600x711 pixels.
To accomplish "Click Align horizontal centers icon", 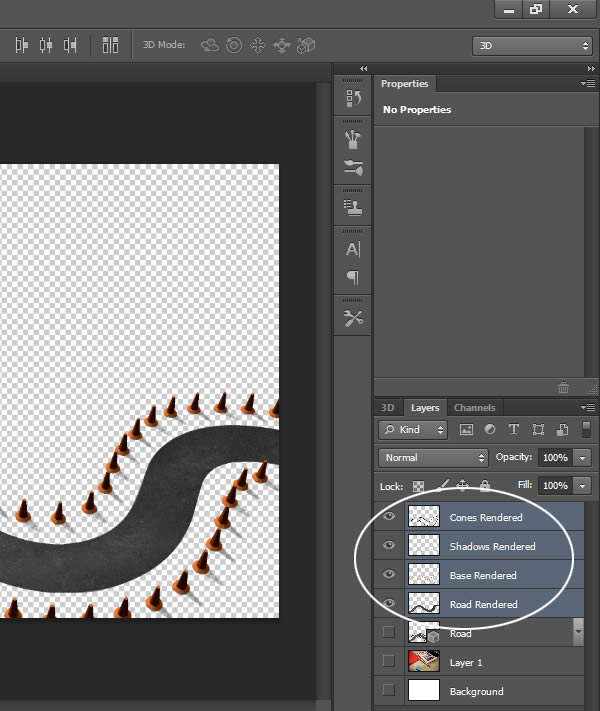I will click(x=45, y=45).
